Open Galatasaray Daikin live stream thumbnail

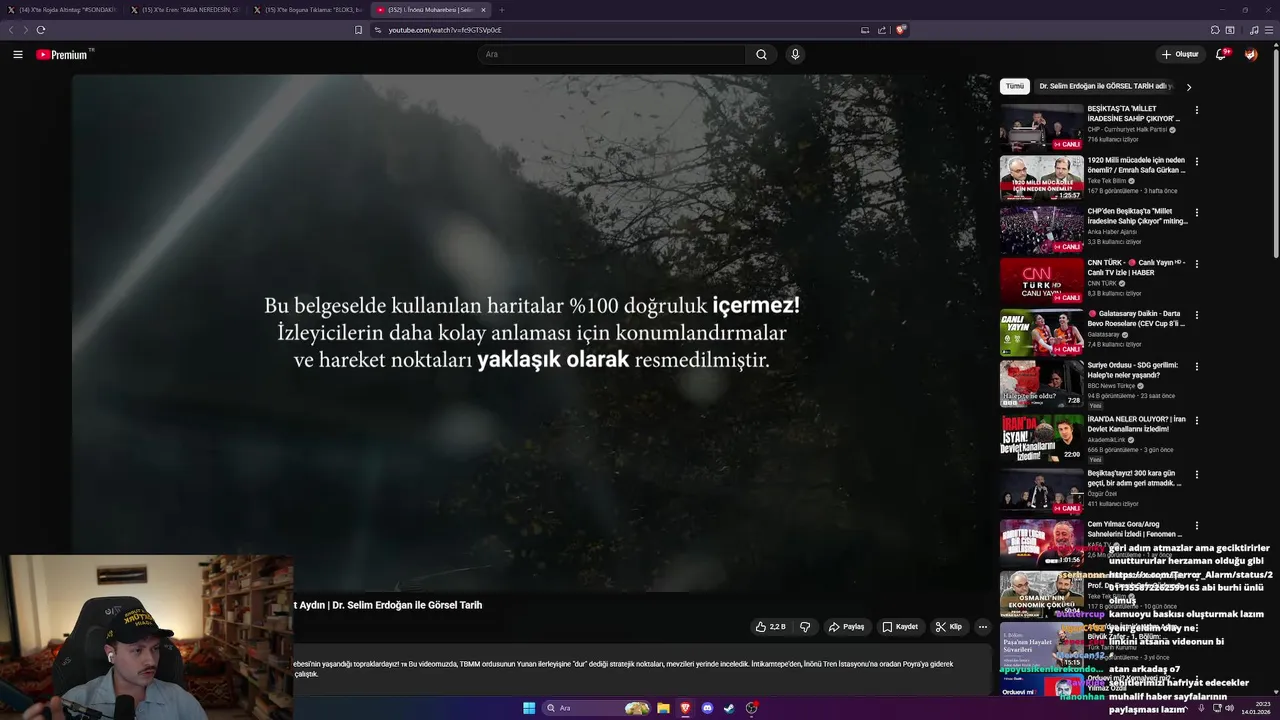tap(1041, 332)
